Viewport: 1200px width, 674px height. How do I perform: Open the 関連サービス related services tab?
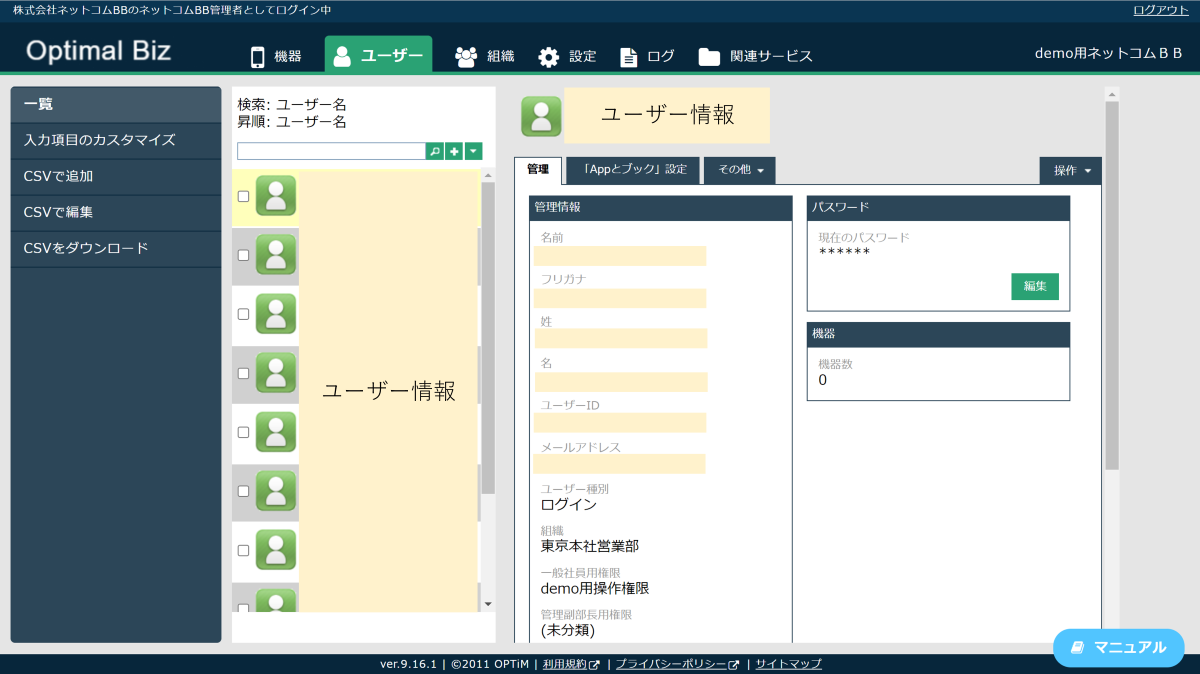756,56
